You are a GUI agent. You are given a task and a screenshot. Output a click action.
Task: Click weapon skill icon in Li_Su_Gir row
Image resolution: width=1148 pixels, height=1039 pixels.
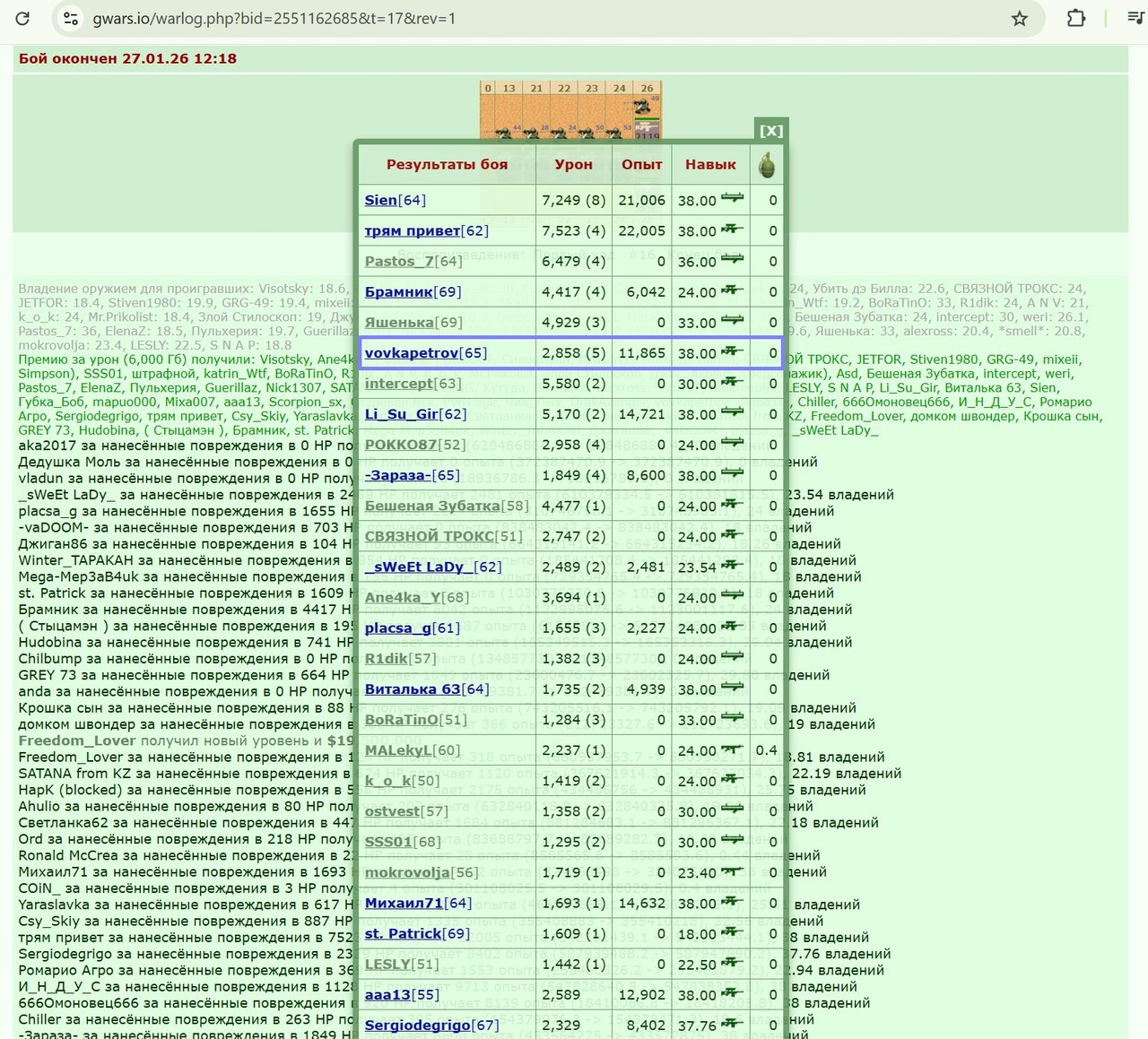[733, 411]
